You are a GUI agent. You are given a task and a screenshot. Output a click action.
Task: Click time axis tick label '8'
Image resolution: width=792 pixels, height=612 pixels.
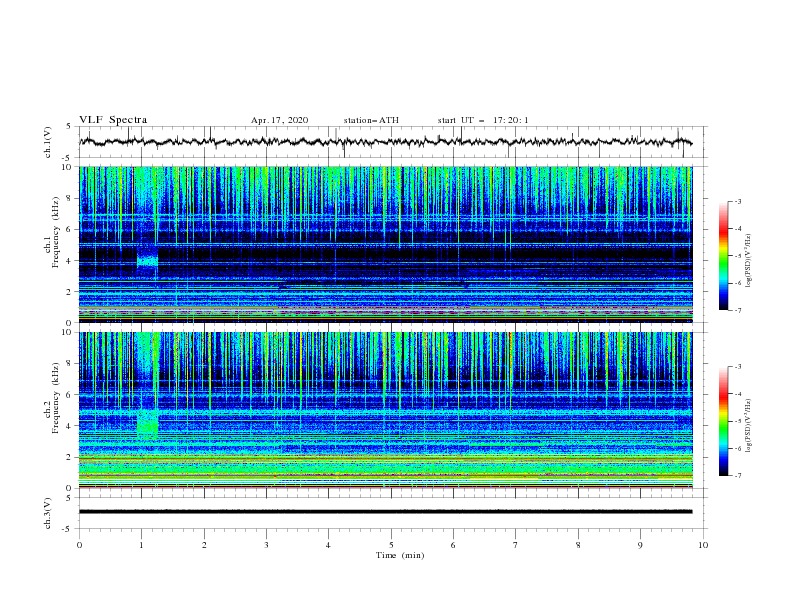(x=578, y=545)
